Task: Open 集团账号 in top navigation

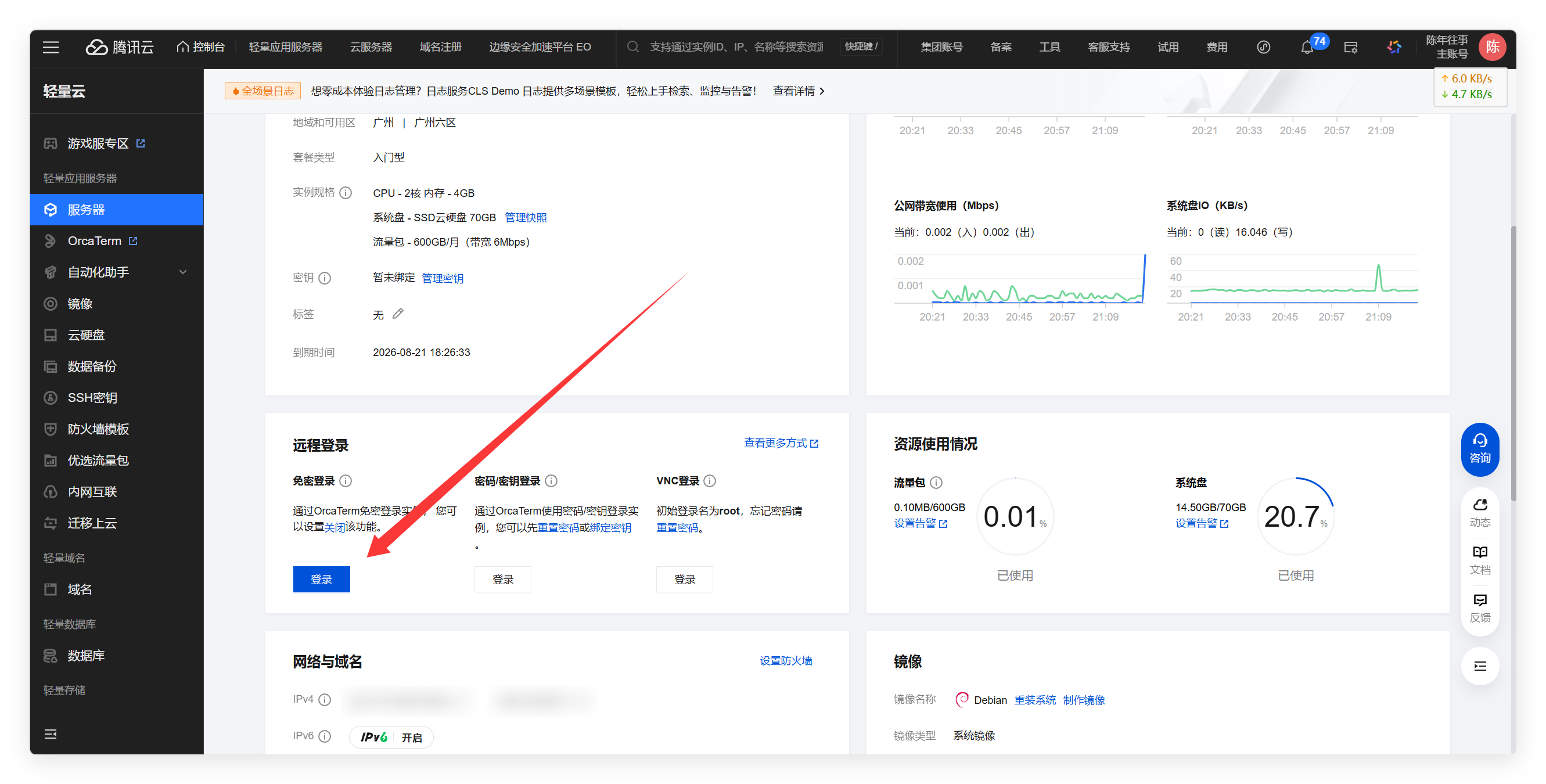Action: coord(941,47)
